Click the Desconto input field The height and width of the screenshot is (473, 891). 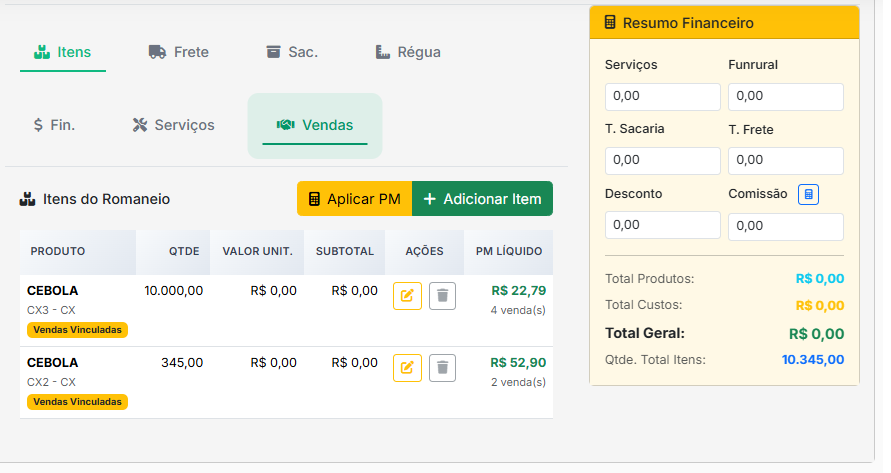(662, 225)
